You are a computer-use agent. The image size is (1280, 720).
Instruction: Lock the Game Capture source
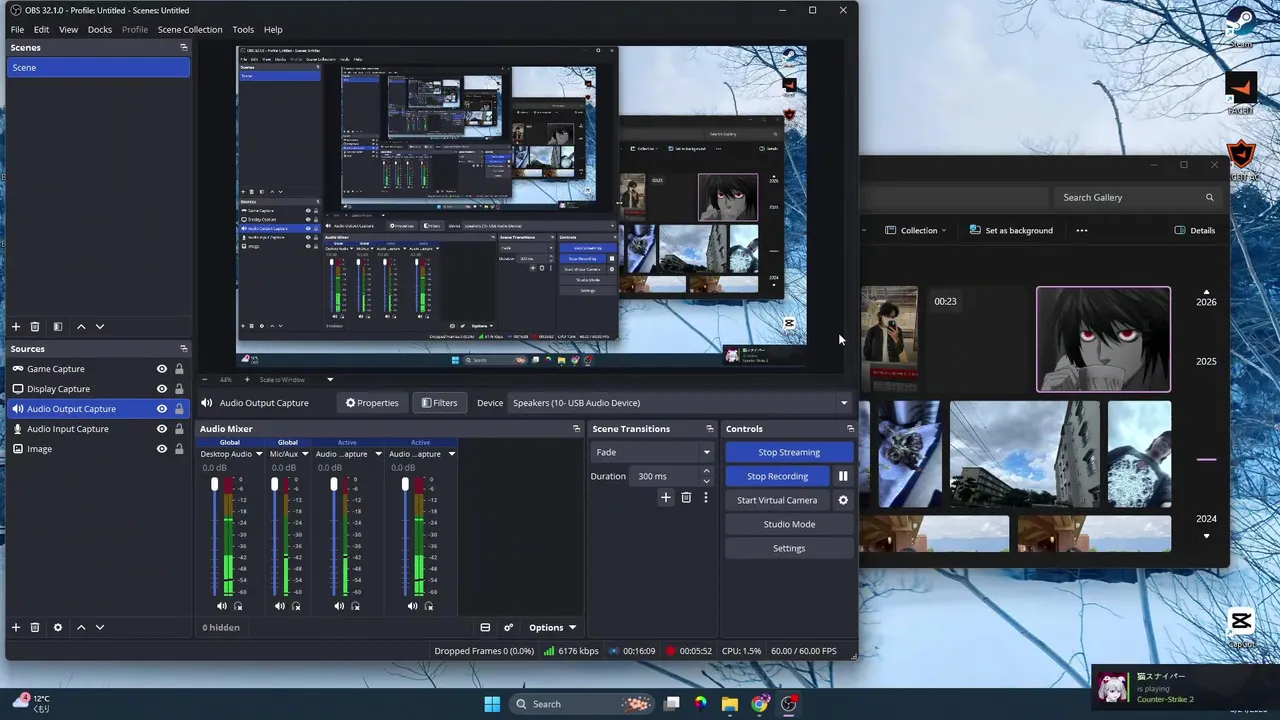pyautogui.click(x=179, y=369)
